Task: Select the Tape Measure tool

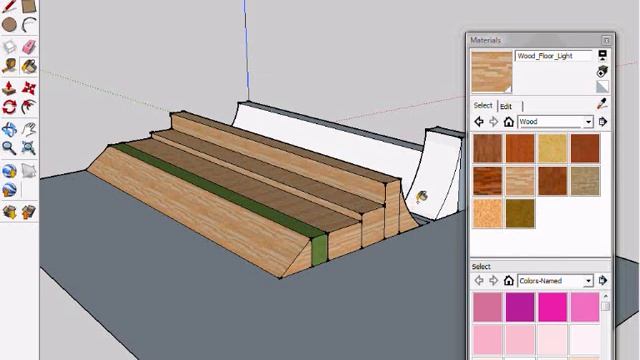Action: 9,66
